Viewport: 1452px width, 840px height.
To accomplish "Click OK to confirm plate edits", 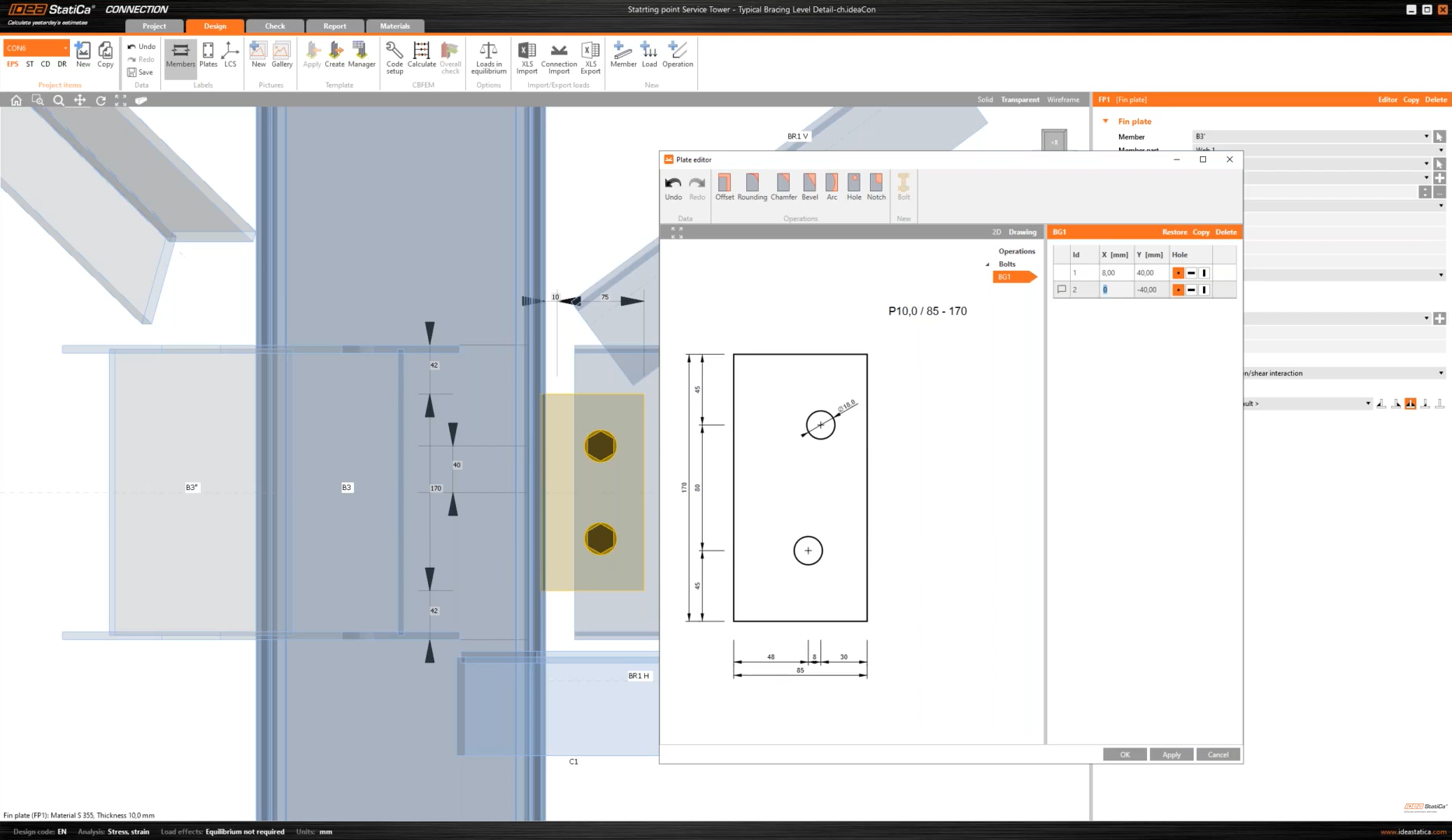I will (1124, 754).
